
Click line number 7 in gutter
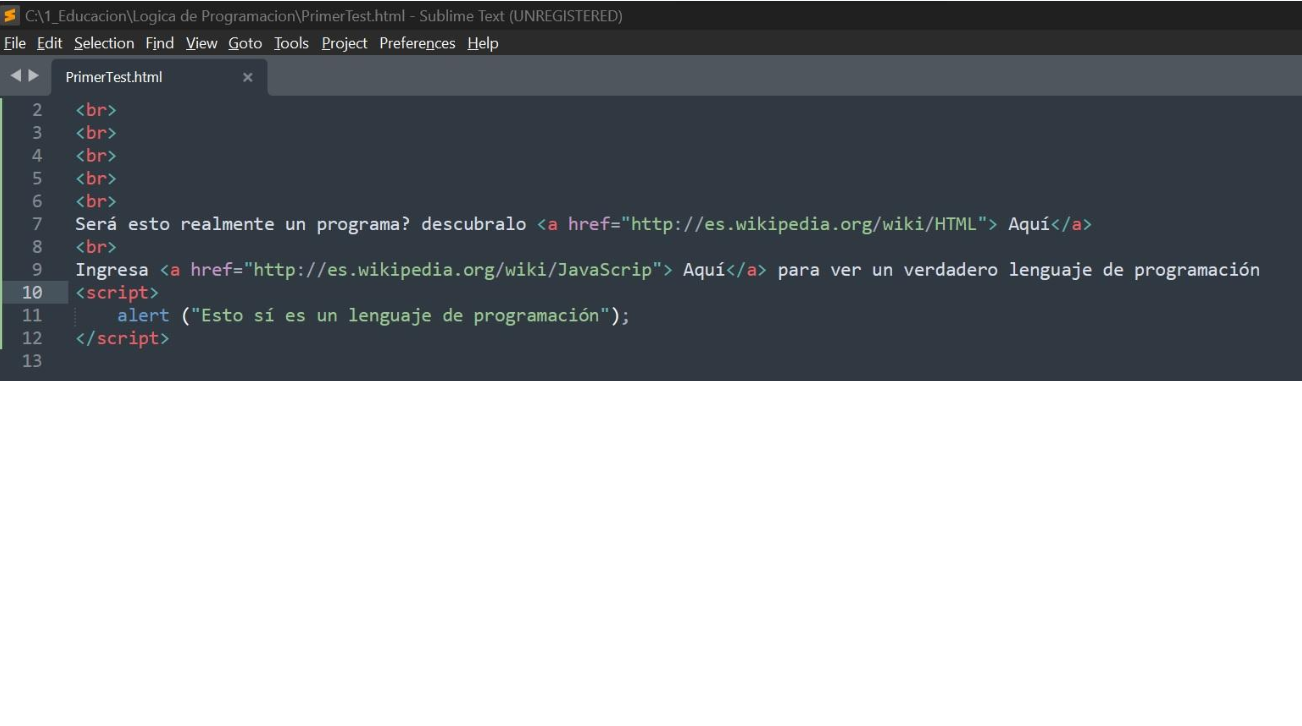pos(37,224)
